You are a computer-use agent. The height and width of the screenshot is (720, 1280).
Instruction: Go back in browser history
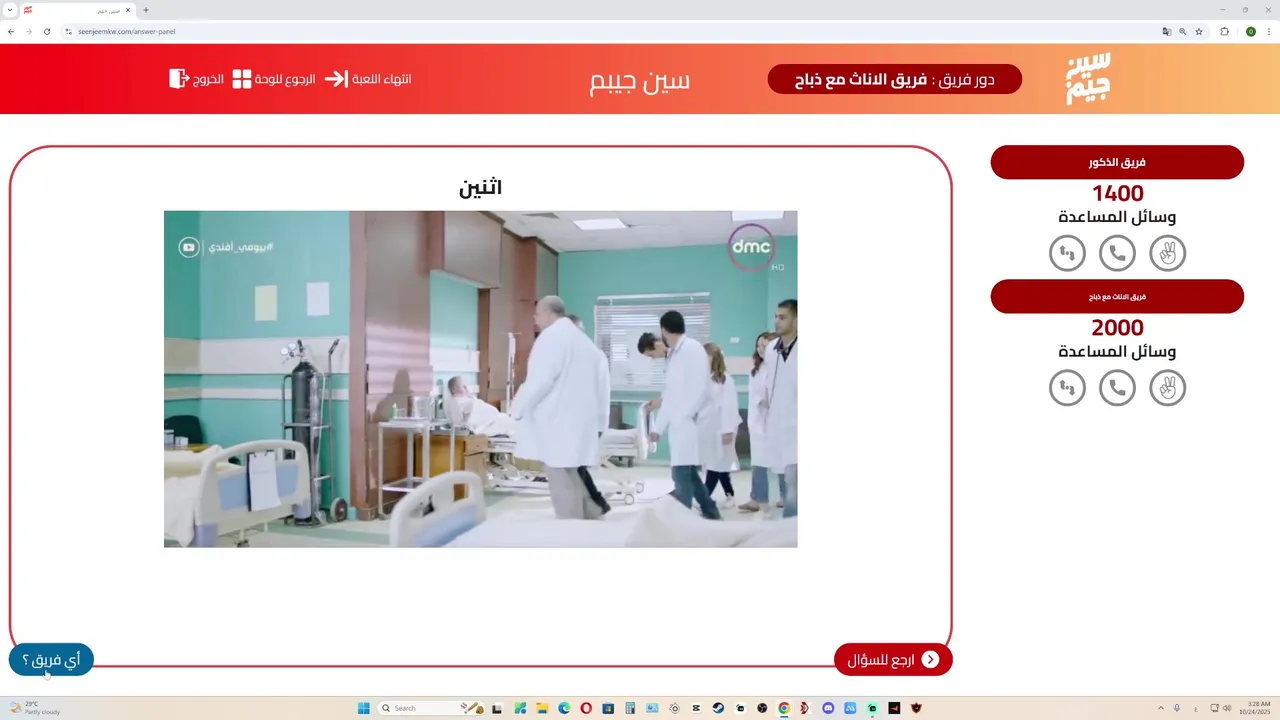[11, 31]
